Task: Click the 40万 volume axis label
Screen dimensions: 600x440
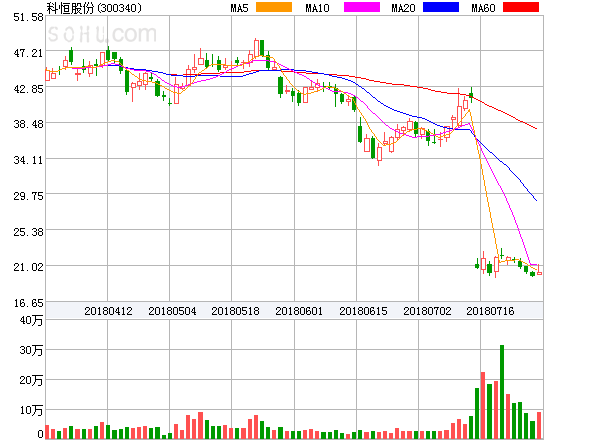Action: (31, 320)
